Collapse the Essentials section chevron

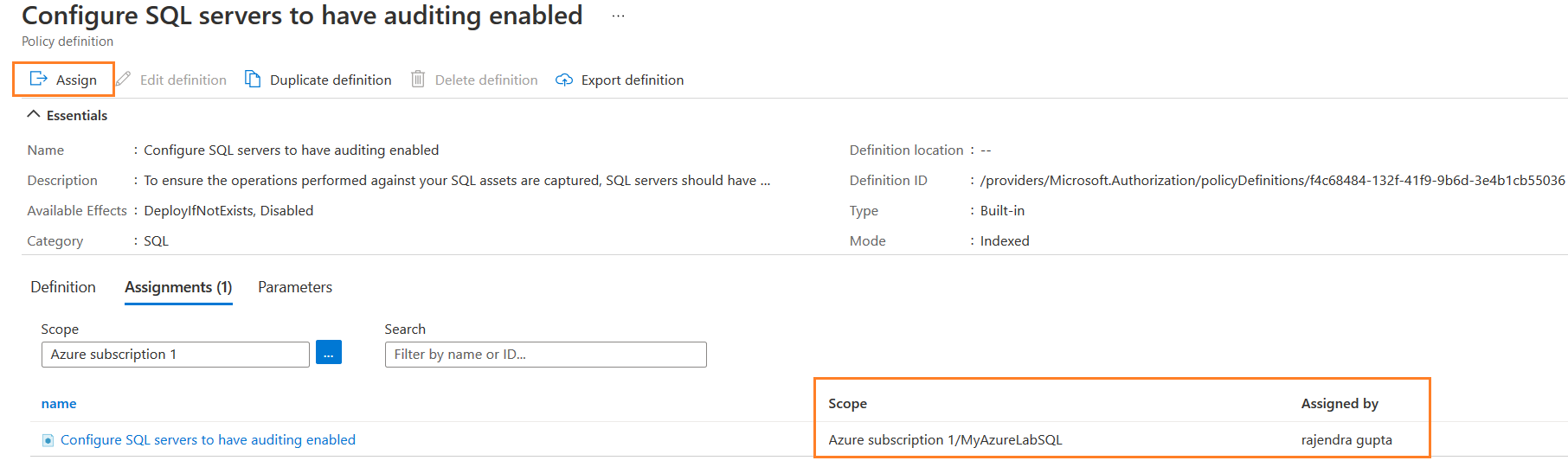pyautogui.click(x=34, y=114)
